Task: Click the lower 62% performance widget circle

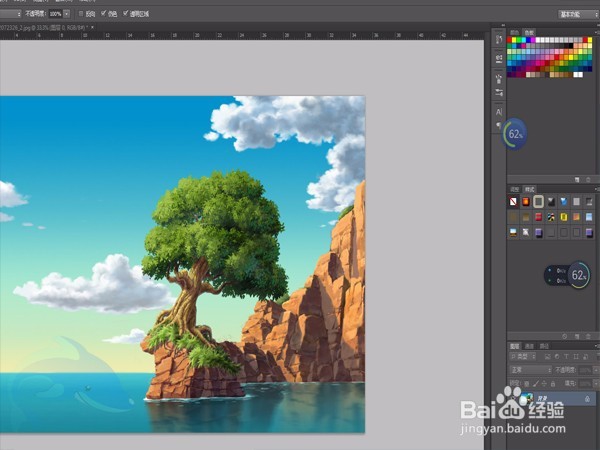Action: tap(579, 275)
